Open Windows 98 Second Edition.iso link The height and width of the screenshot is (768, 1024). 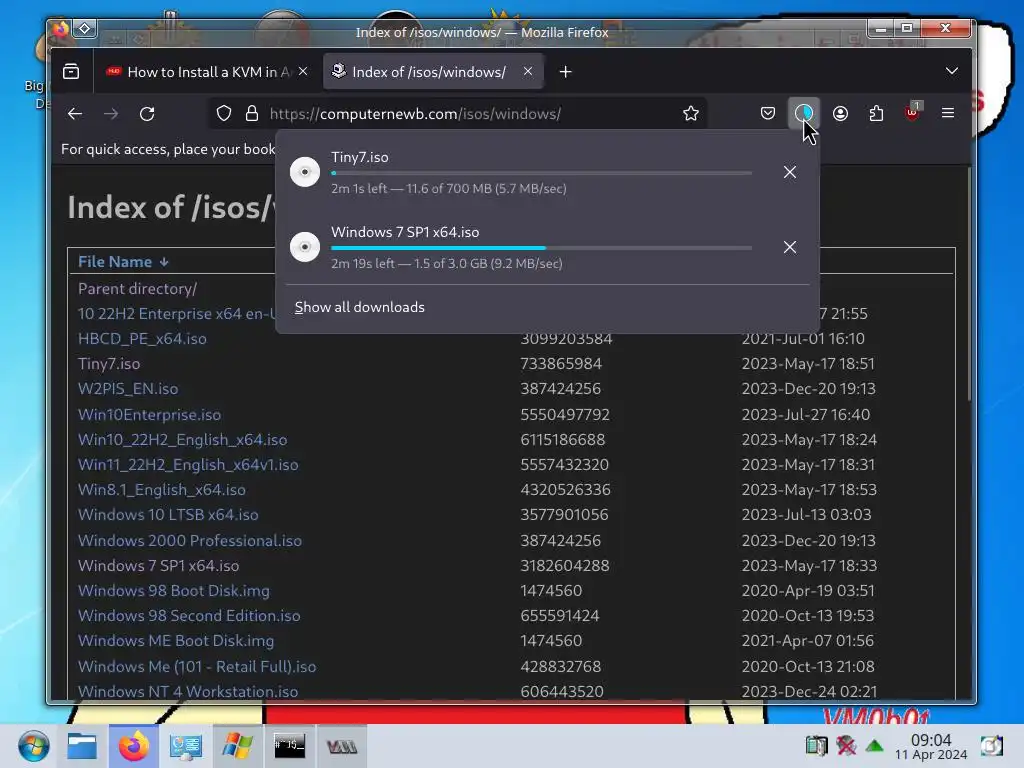pos(189,616)
